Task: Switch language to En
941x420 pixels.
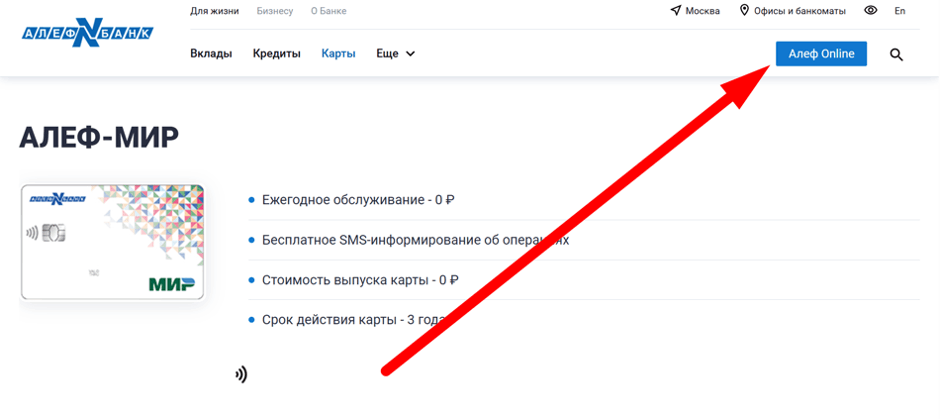Action: (900, 11)
